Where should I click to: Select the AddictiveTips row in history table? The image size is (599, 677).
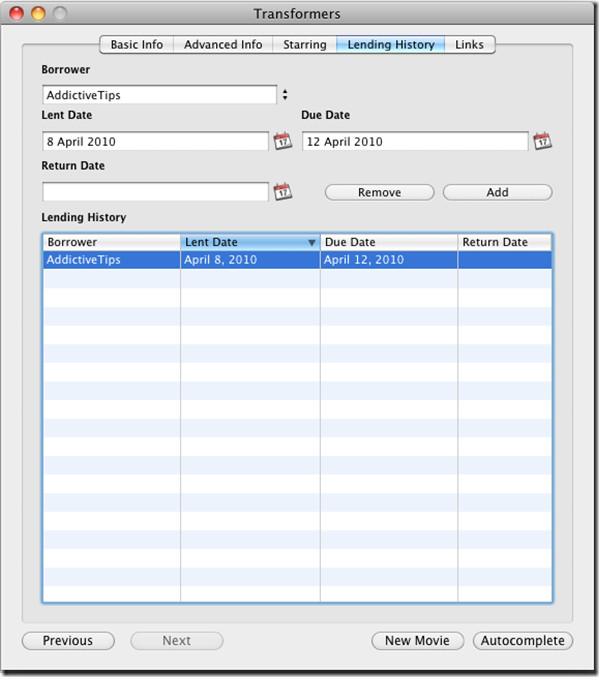pyautogui.click(x=297, y=260)
